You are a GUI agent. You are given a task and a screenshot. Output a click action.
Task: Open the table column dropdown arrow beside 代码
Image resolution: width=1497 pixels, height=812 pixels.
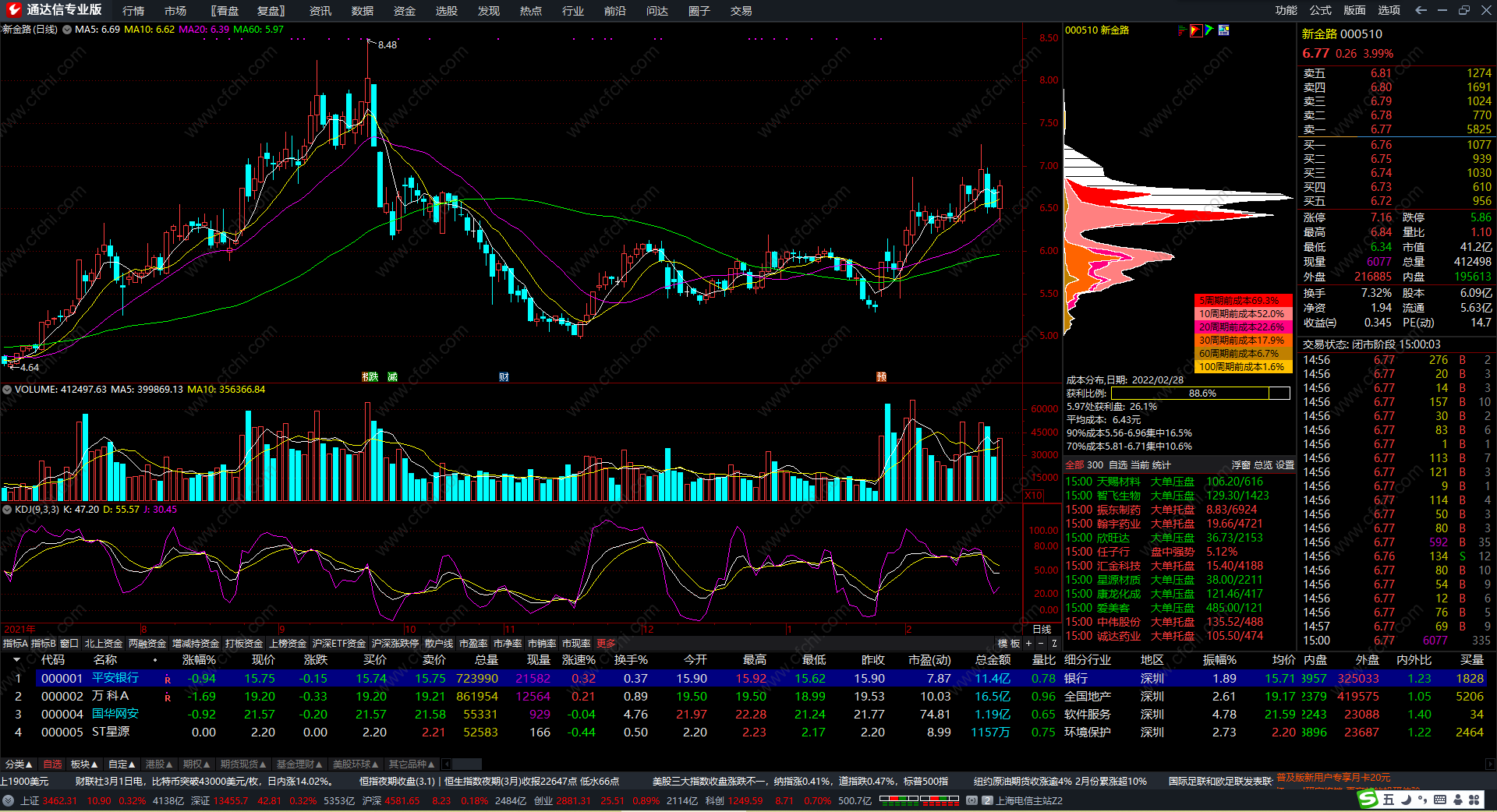coord(16,660)
